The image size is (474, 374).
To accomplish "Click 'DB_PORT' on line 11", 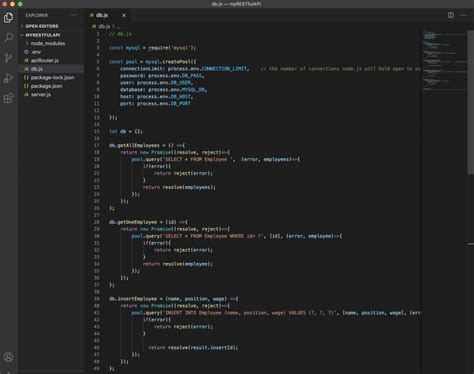I will point(181,104).
